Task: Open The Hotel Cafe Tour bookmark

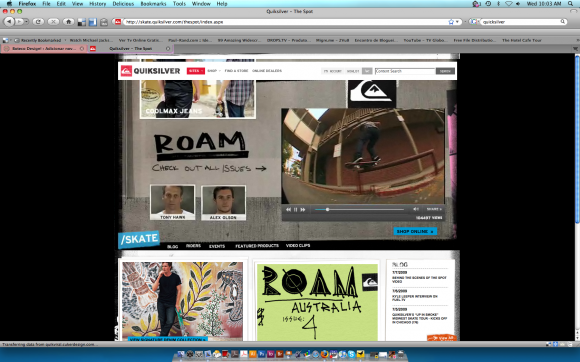Action: 522,40
